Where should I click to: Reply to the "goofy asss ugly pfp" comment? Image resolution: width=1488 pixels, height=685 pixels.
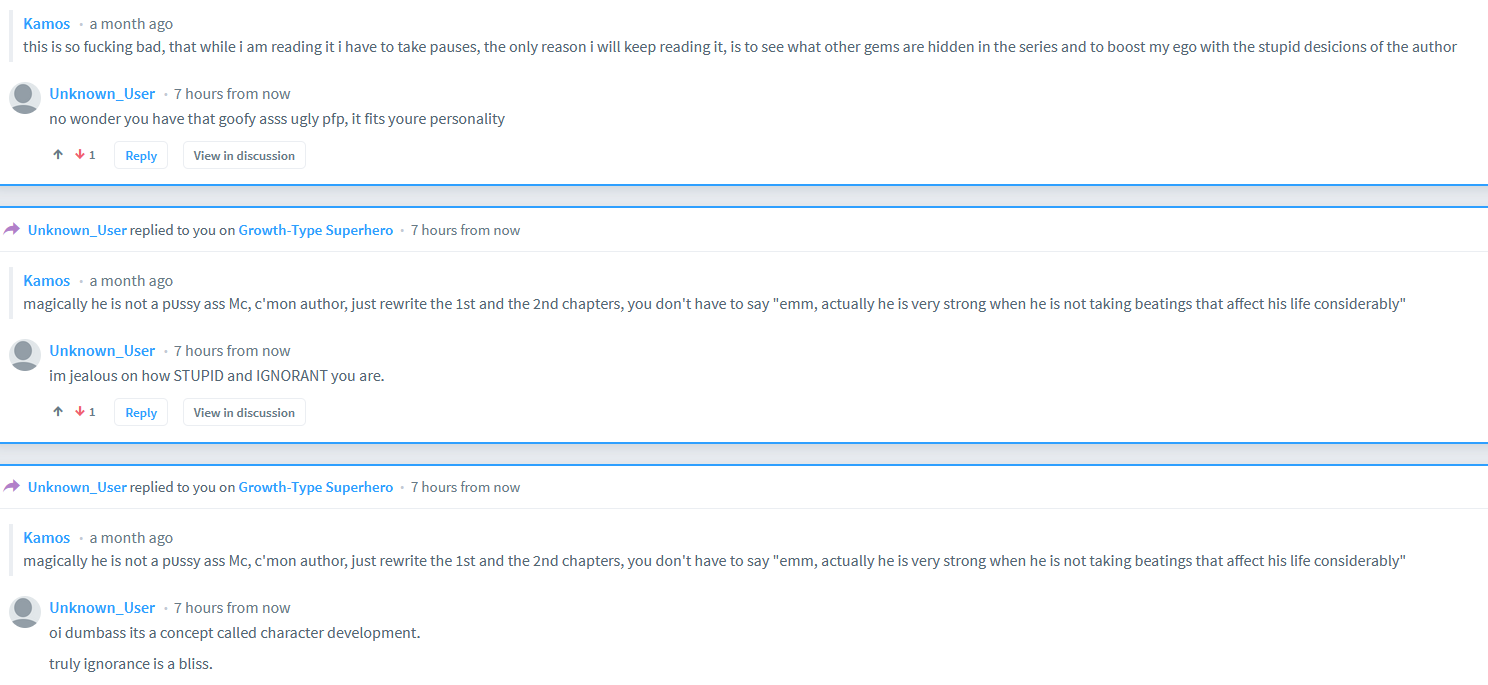pyautogui.click(x=141, y=155)
